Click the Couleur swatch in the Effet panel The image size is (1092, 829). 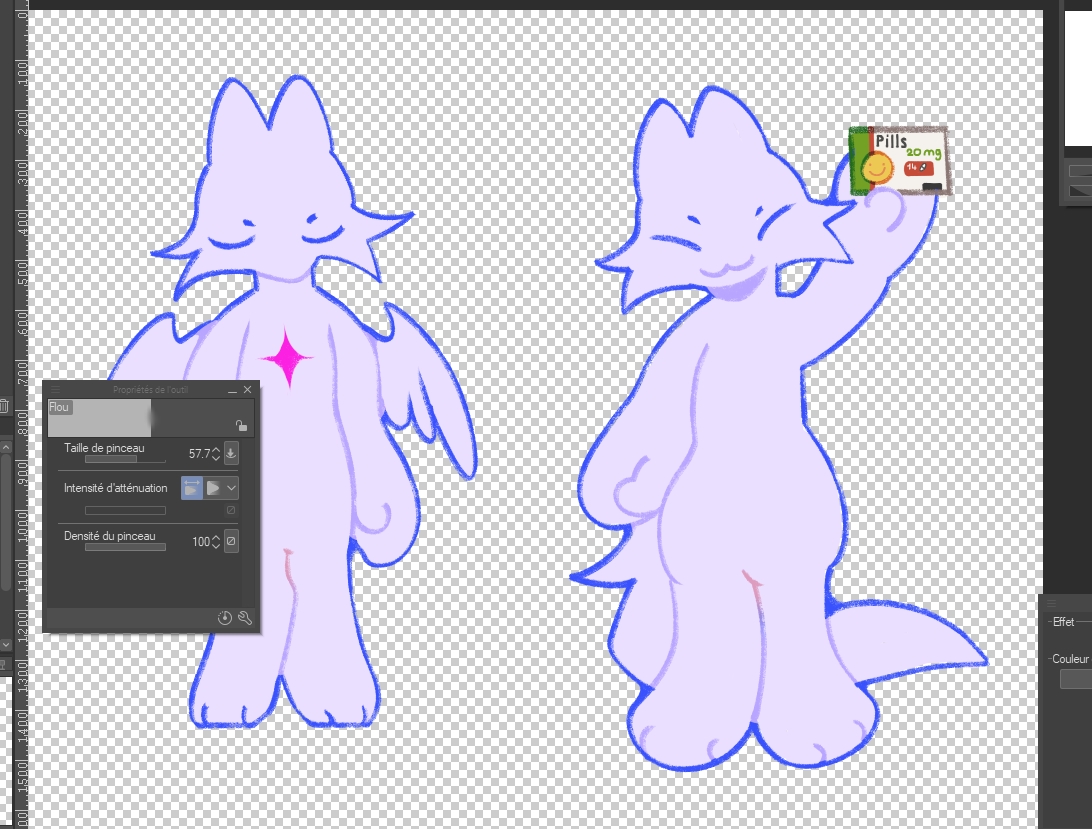(1075, 679)
